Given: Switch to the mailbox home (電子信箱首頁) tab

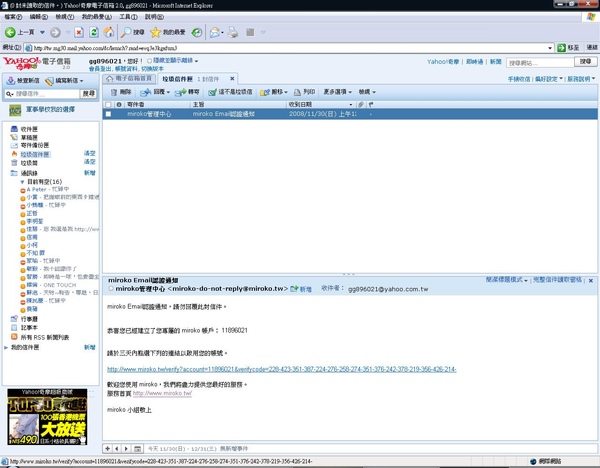Looking at the screenshot, I should (130, 78).
